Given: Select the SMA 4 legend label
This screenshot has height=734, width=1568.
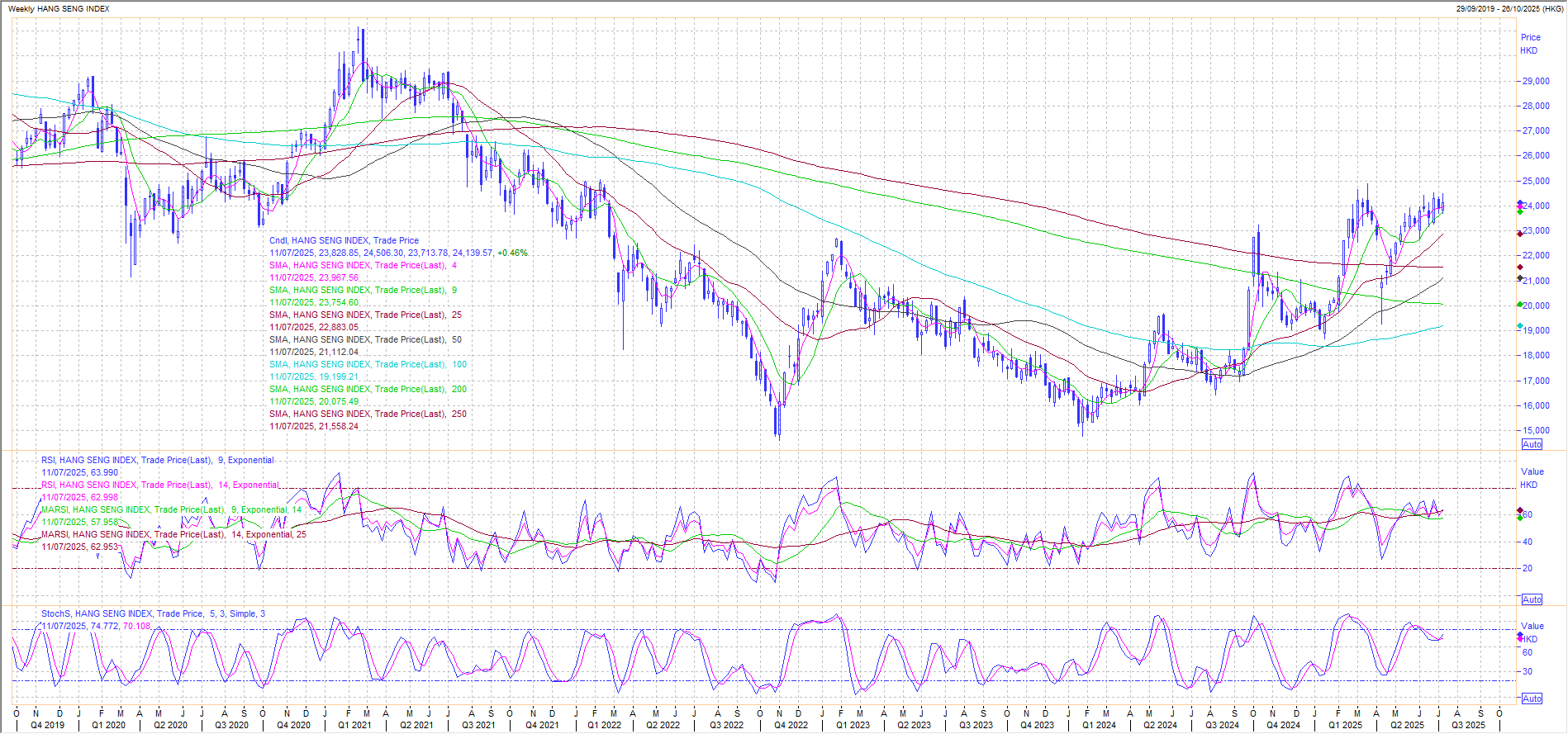Looking at the screenshot, I should point(363,266).
